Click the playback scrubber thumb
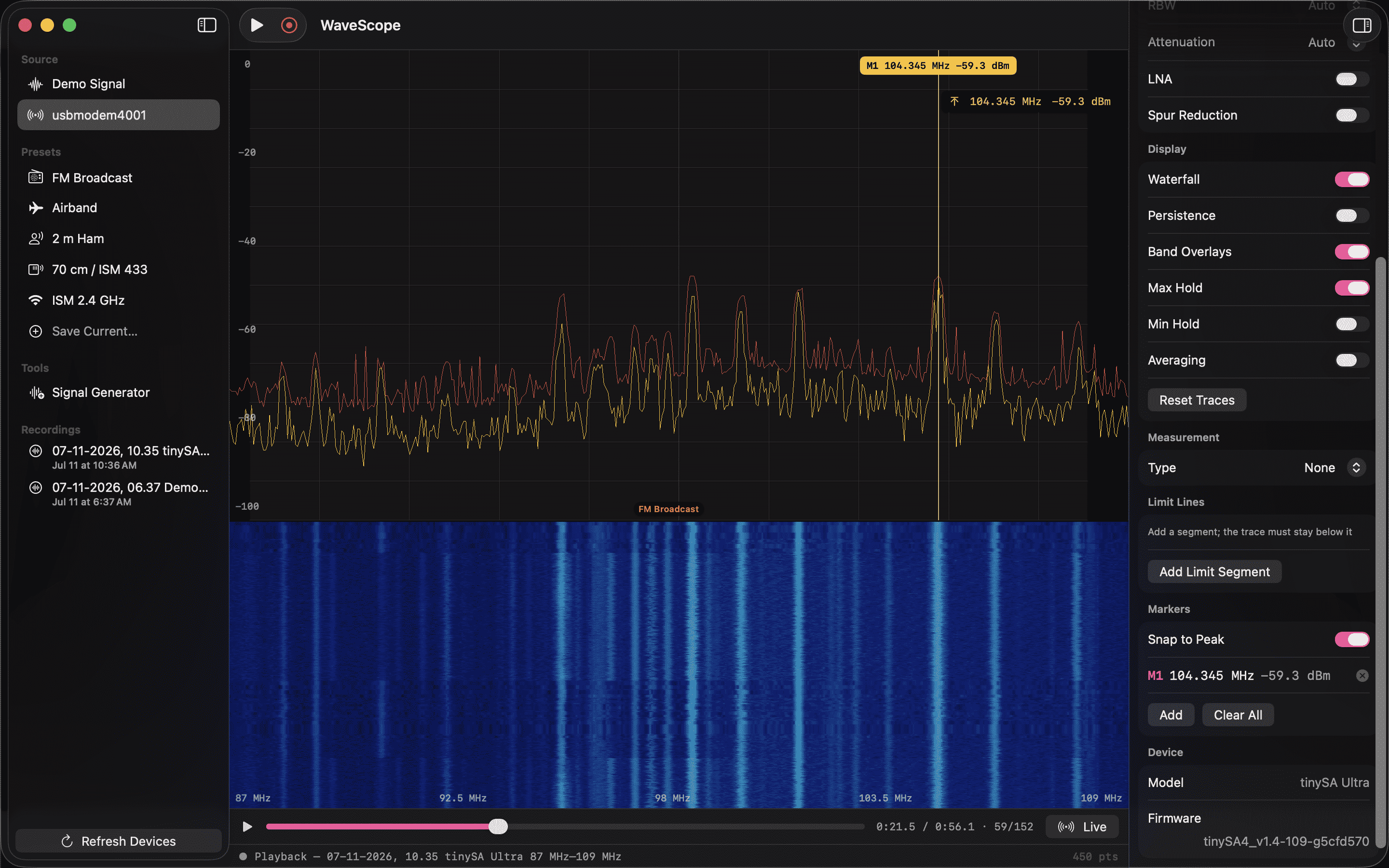The image size is (1389, 868). tap(498, 827)
